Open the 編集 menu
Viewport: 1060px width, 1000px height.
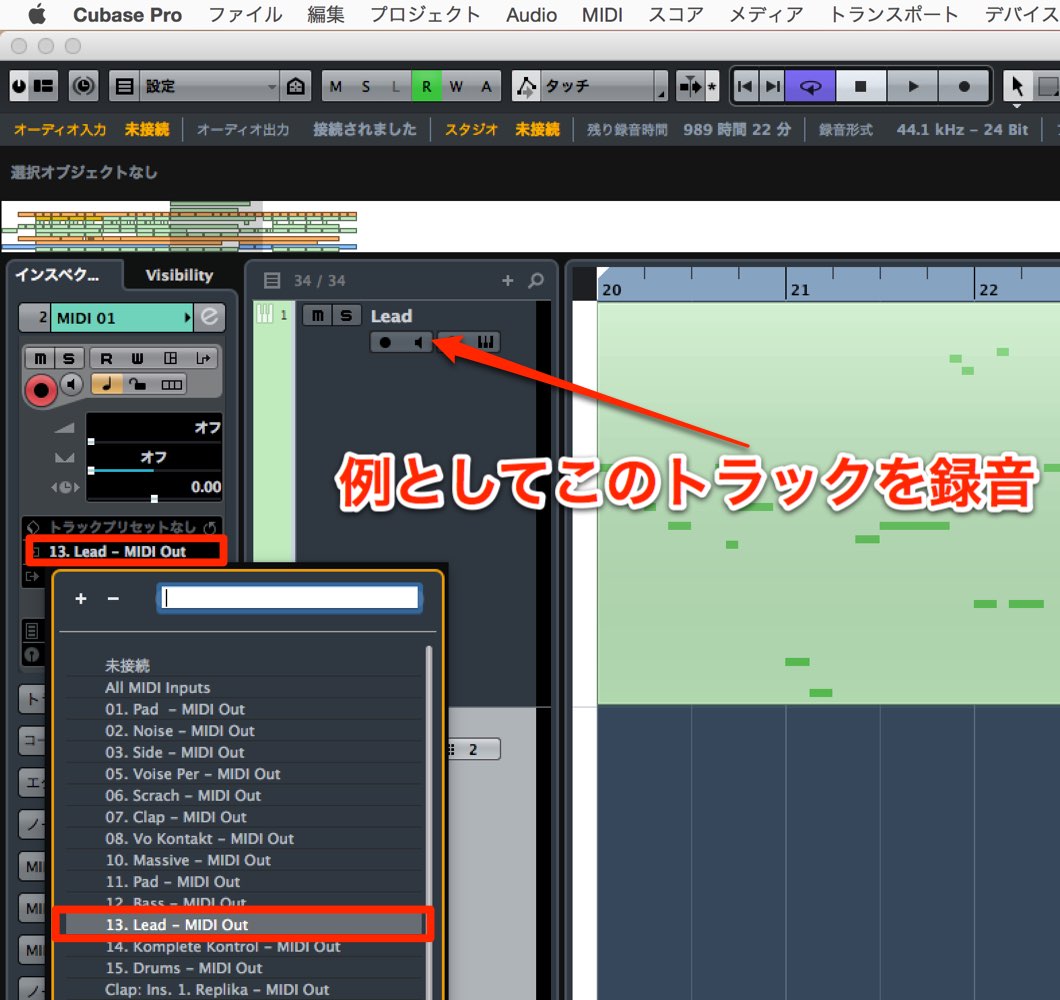[326, 15]
